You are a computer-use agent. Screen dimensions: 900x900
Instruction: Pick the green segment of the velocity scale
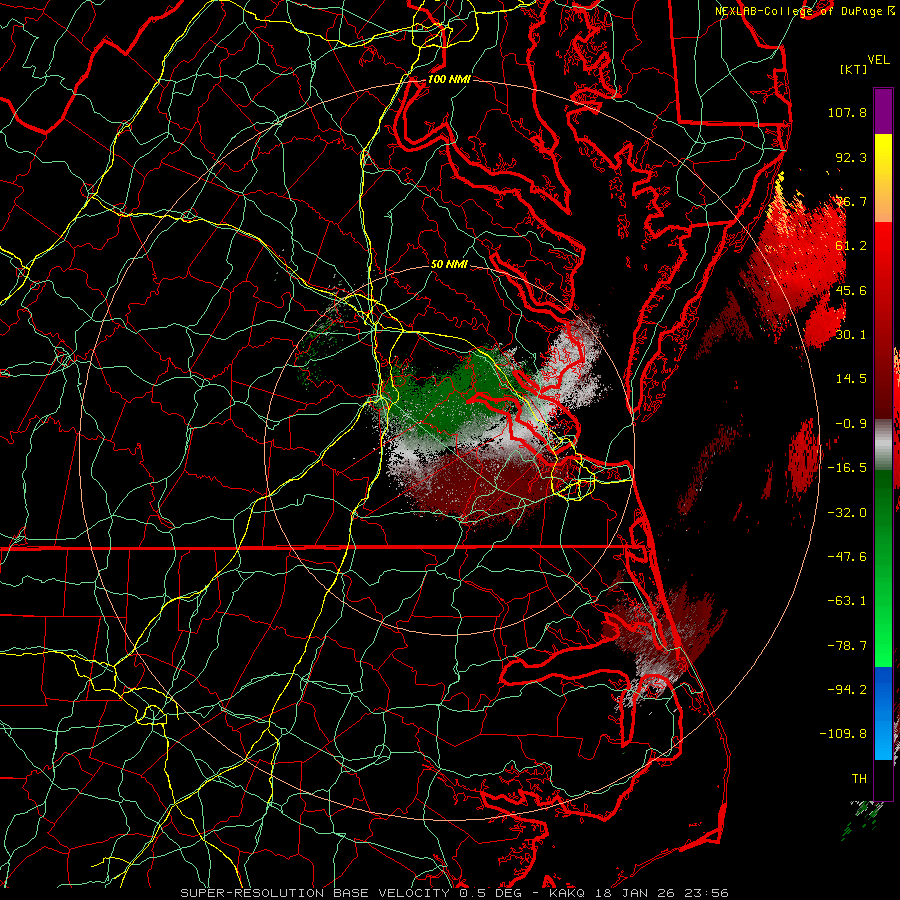click(883, 568)
